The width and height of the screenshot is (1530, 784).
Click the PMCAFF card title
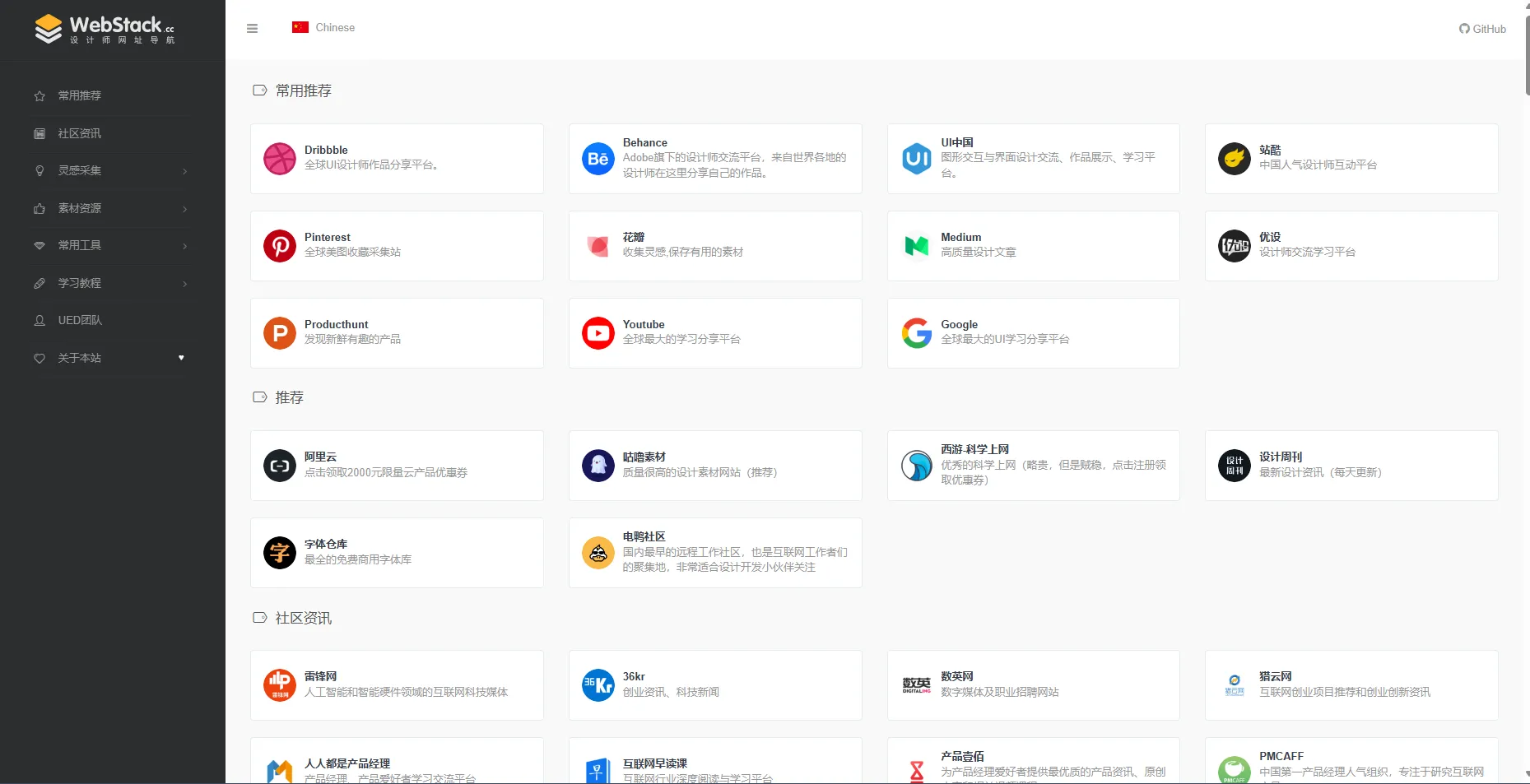point(1281,756)
